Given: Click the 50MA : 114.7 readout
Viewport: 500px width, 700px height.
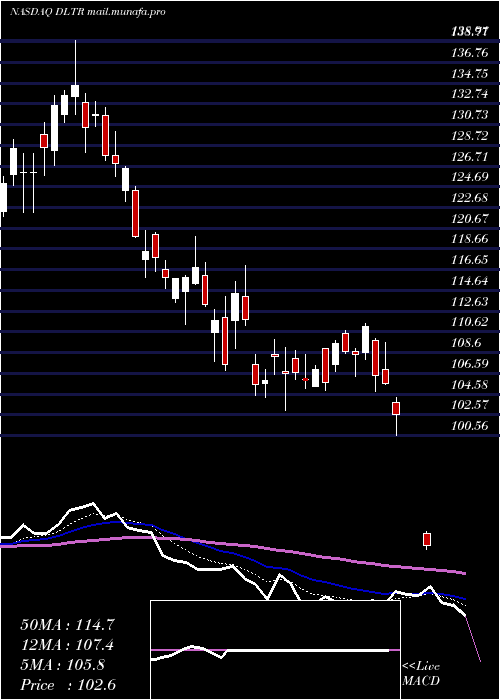Looking at the screenshot, I should click(x=68, y=625).
